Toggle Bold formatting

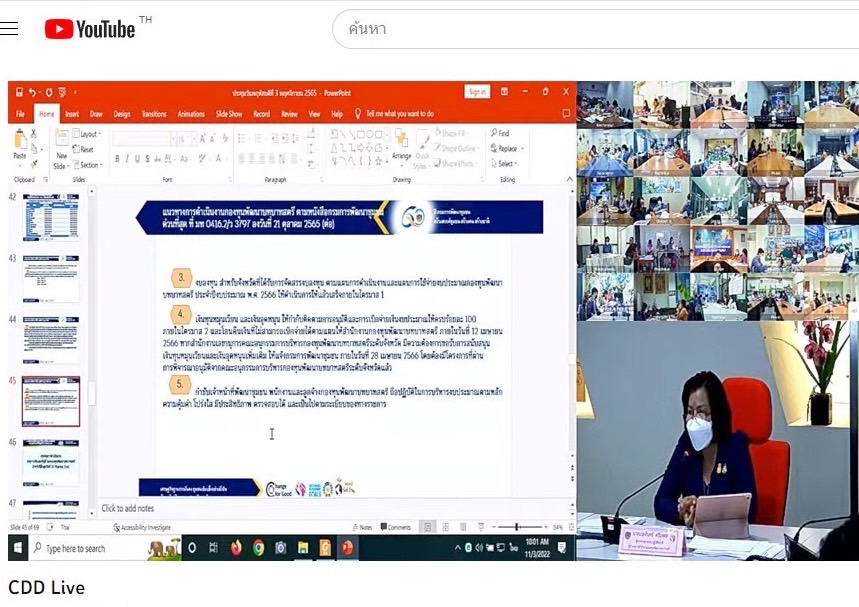pyautogui.click(x=117, y=159)
